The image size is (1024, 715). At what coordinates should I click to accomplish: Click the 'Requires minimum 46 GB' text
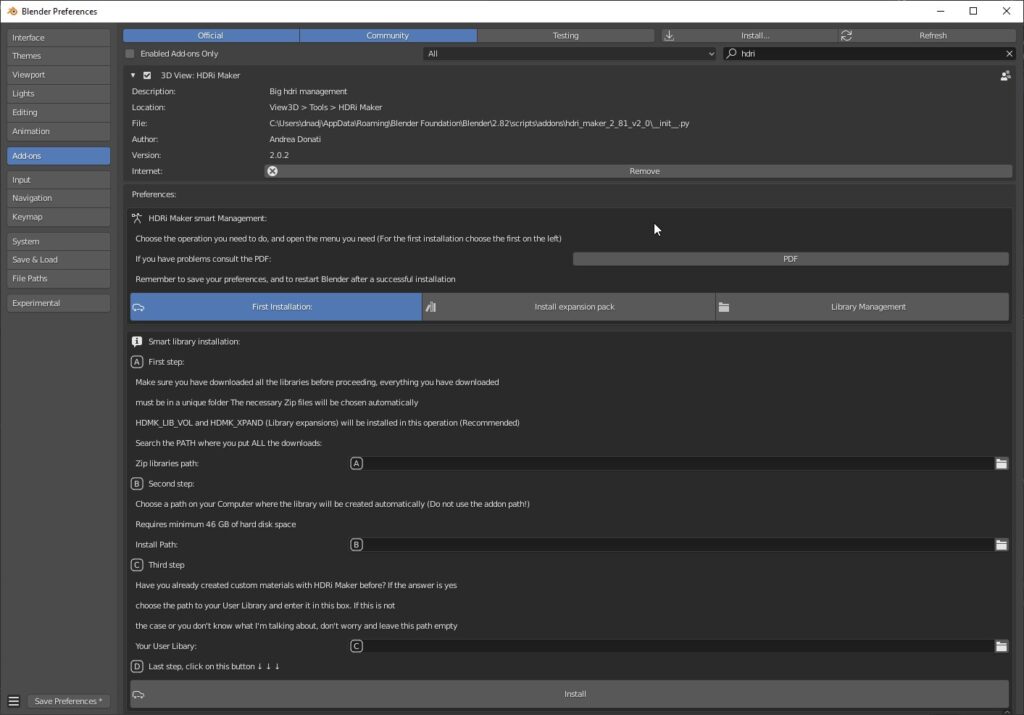point(216,524)
